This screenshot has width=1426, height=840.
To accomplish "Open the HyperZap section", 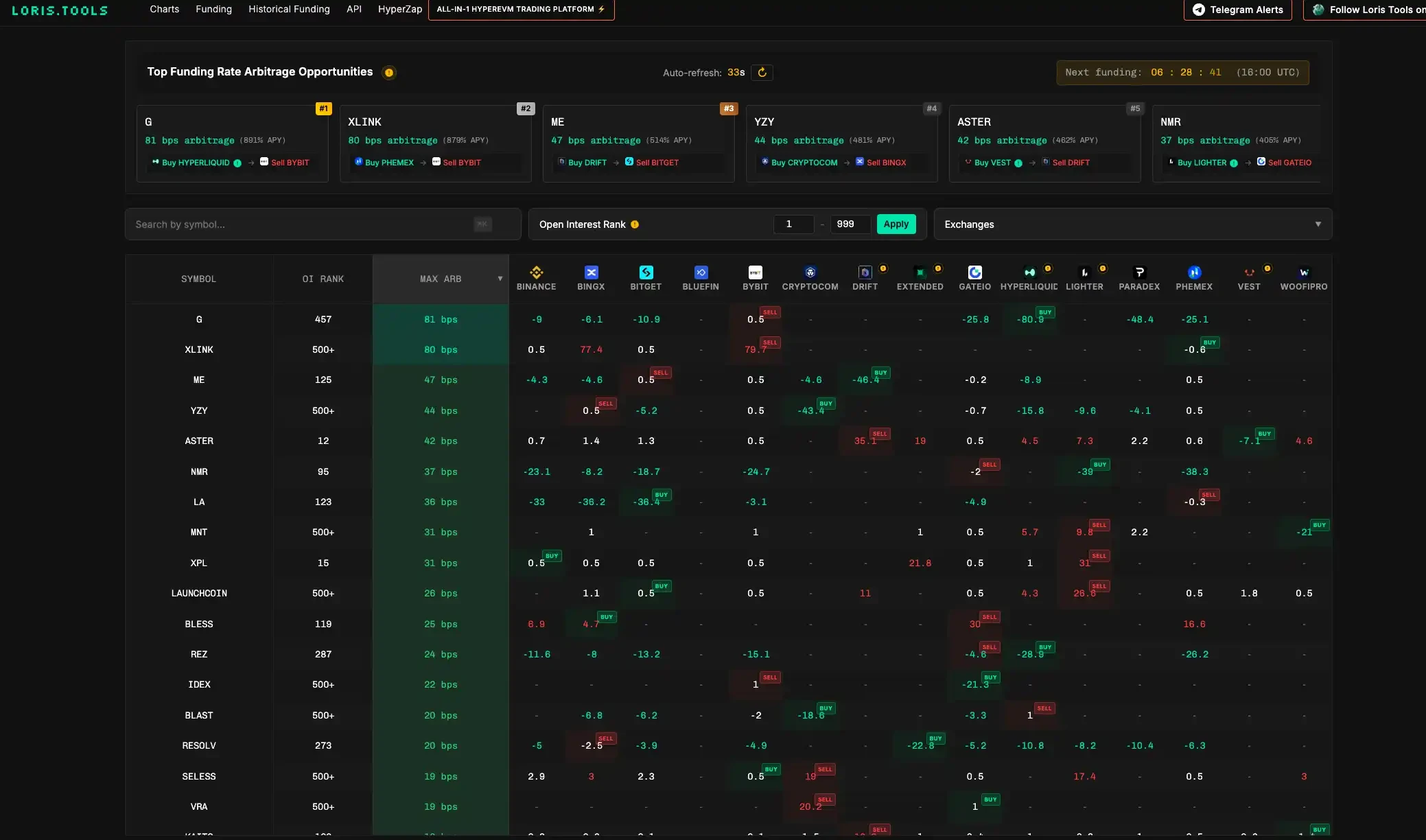I will (399, 9).
